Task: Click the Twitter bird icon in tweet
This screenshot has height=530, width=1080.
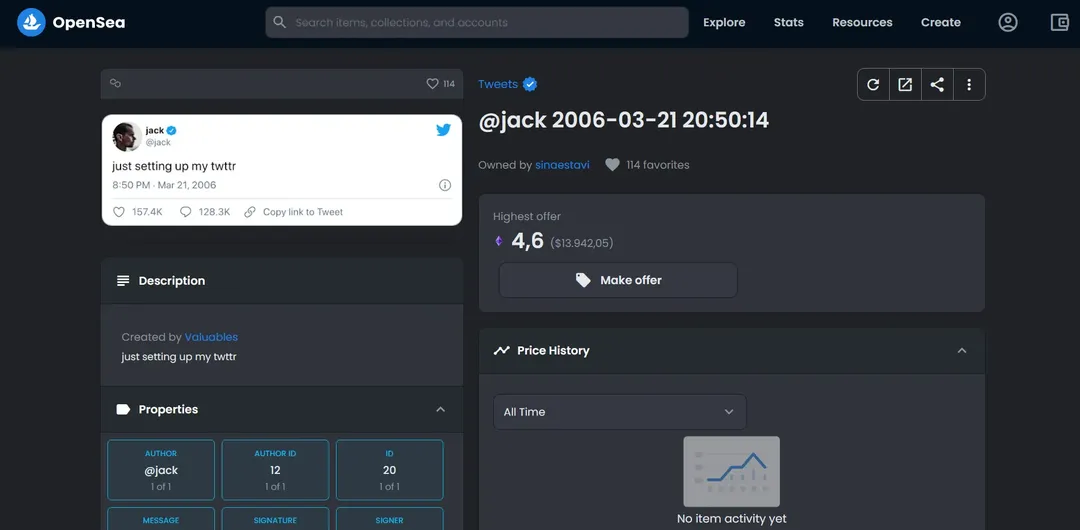Action: click(443, 130)
